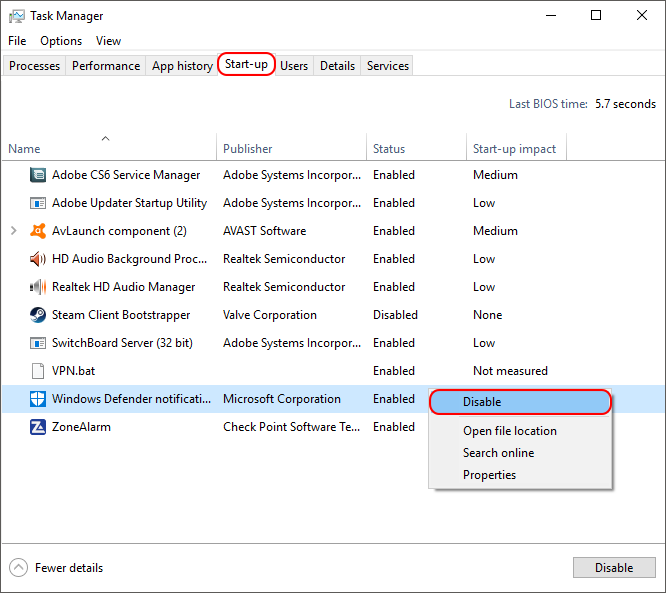The height and width of the screenshot is (593, 666).
Task: Click the Disable button at bottom right
Action: coord(614,568)
